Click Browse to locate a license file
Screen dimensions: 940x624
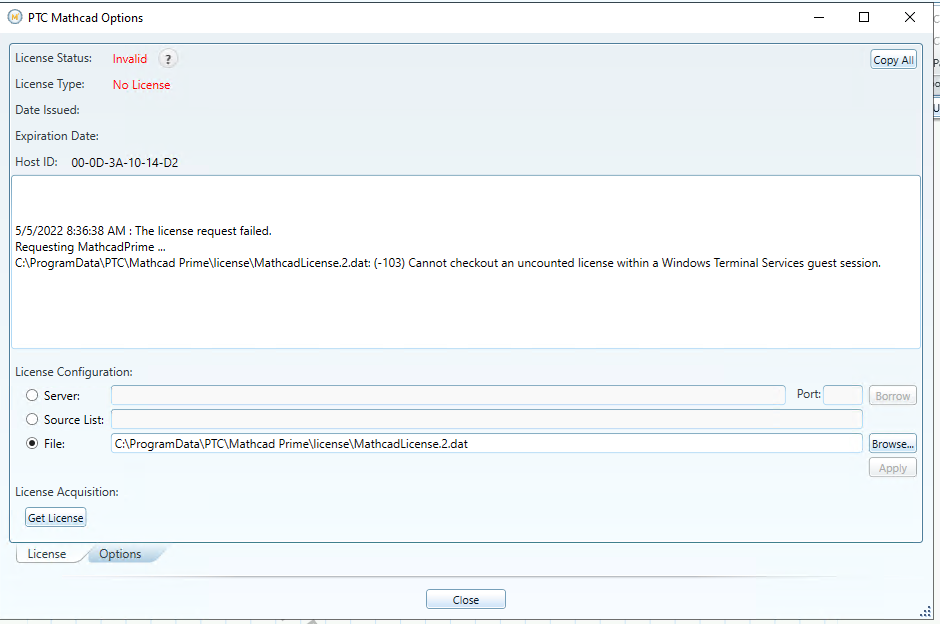point(892,443)
